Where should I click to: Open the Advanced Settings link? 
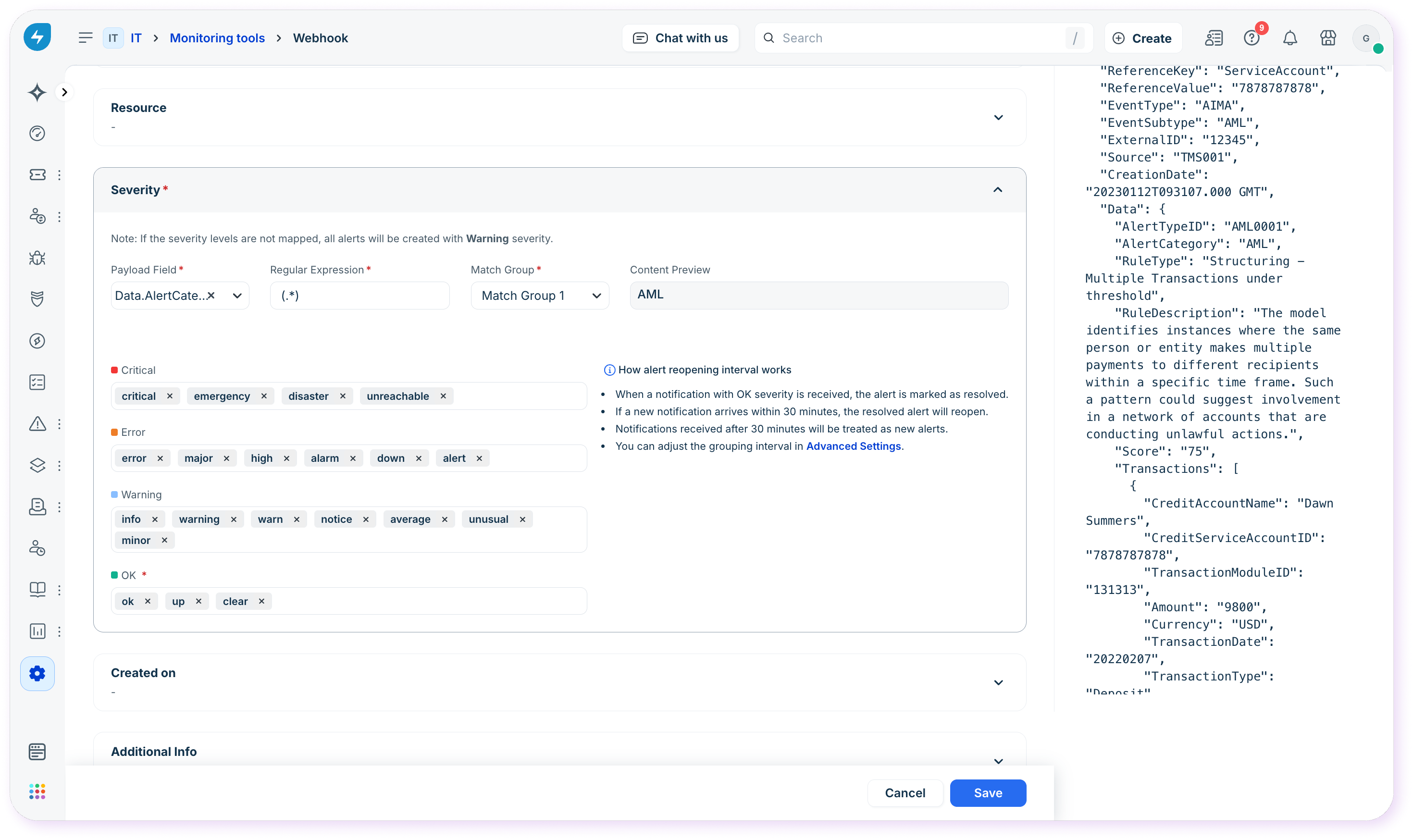coord(853,446)
